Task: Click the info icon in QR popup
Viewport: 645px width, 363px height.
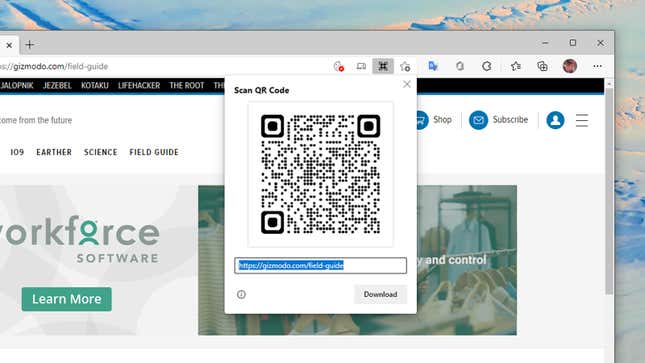Action: pos(241,294)
